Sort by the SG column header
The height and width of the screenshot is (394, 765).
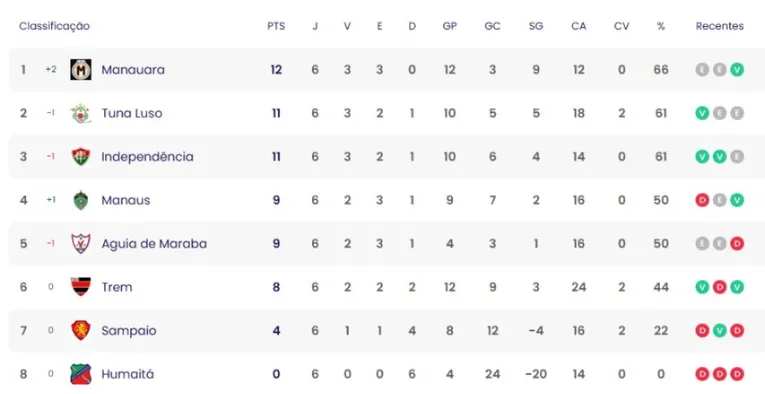click(536, 26)
